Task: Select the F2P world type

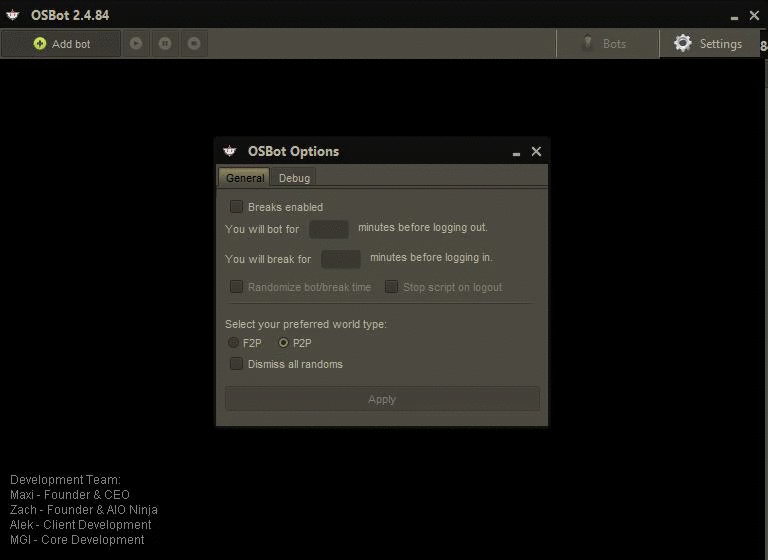Action: (233, 342)
